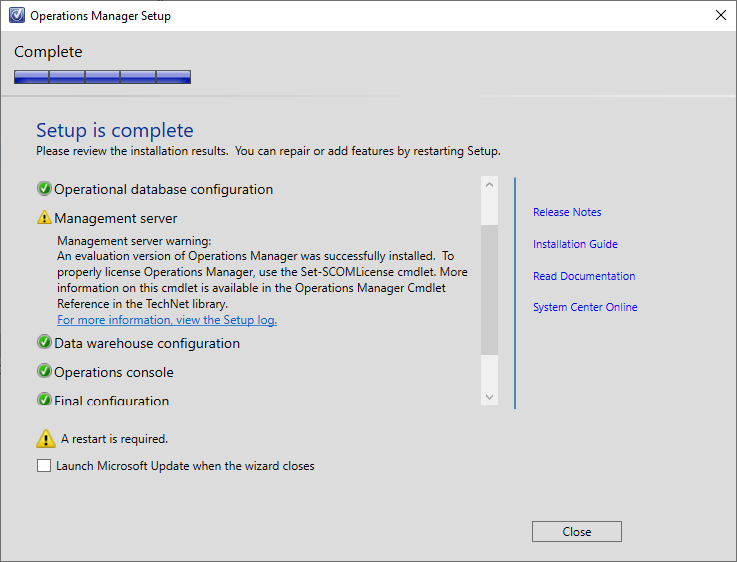The width and height of the screenshot is (737, 562).
Task: Close the window using the title bar X
Action: 721,16
